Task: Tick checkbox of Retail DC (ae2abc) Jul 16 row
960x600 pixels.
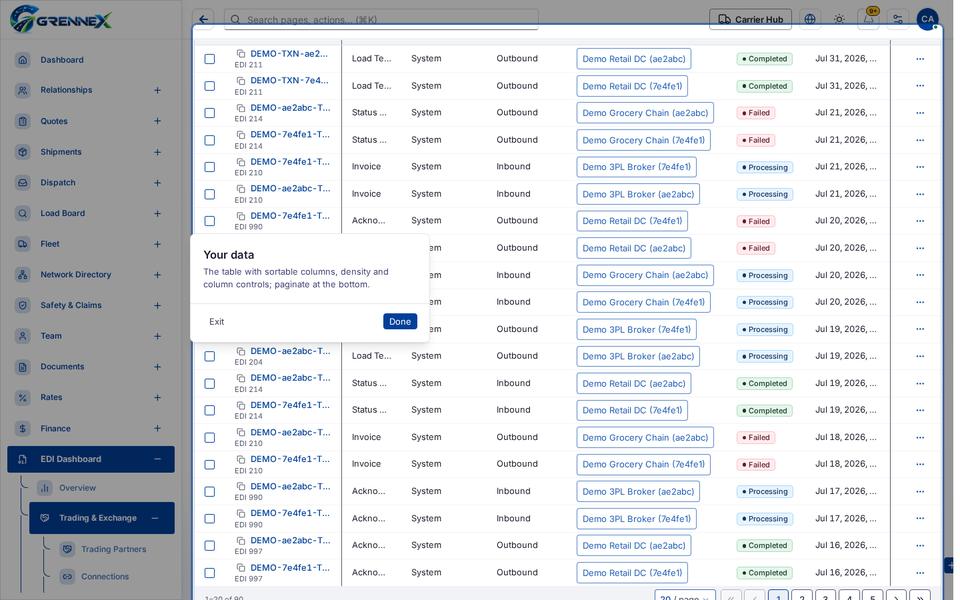Action: [209, 546]
